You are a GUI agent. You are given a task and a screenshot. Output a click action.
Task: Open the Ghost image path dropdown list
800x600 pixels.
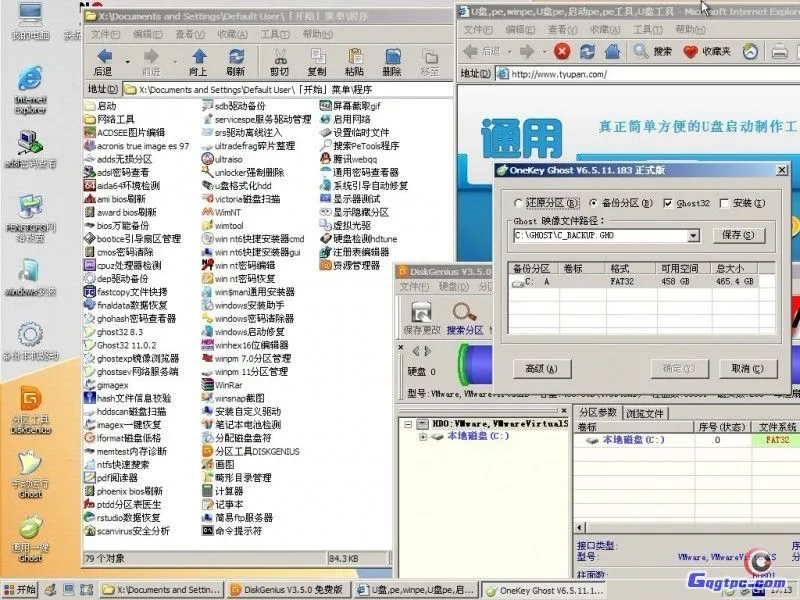coord(693,235)
